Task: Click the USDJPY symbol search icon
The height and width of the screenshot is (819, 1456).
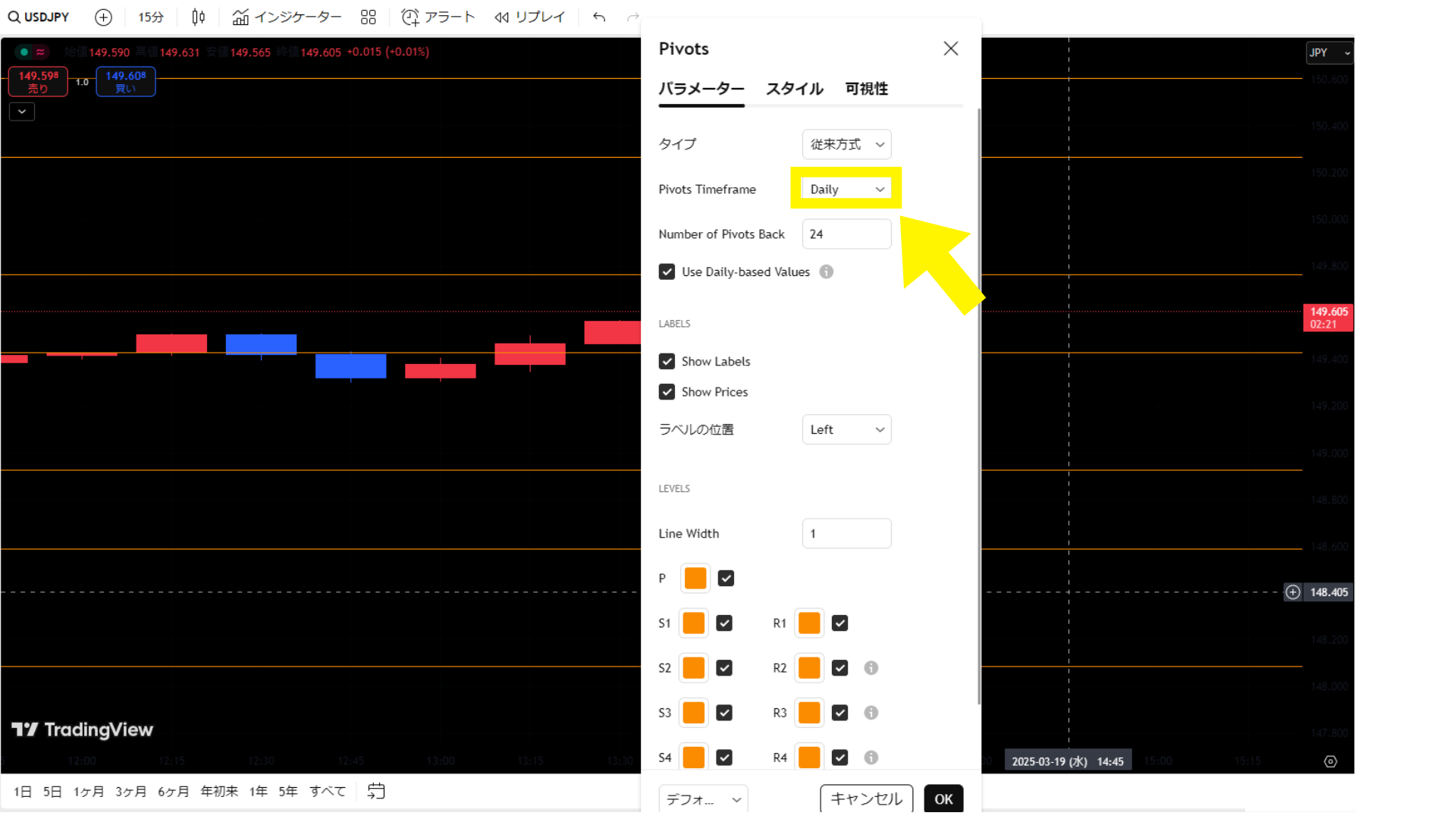Action: click(x=14, y=17)
